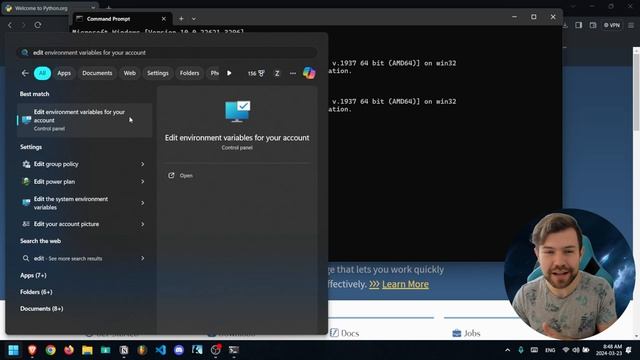Screen dimensions: 640x360
Task: Switch to the Web search filter
Action: (129, 73)
